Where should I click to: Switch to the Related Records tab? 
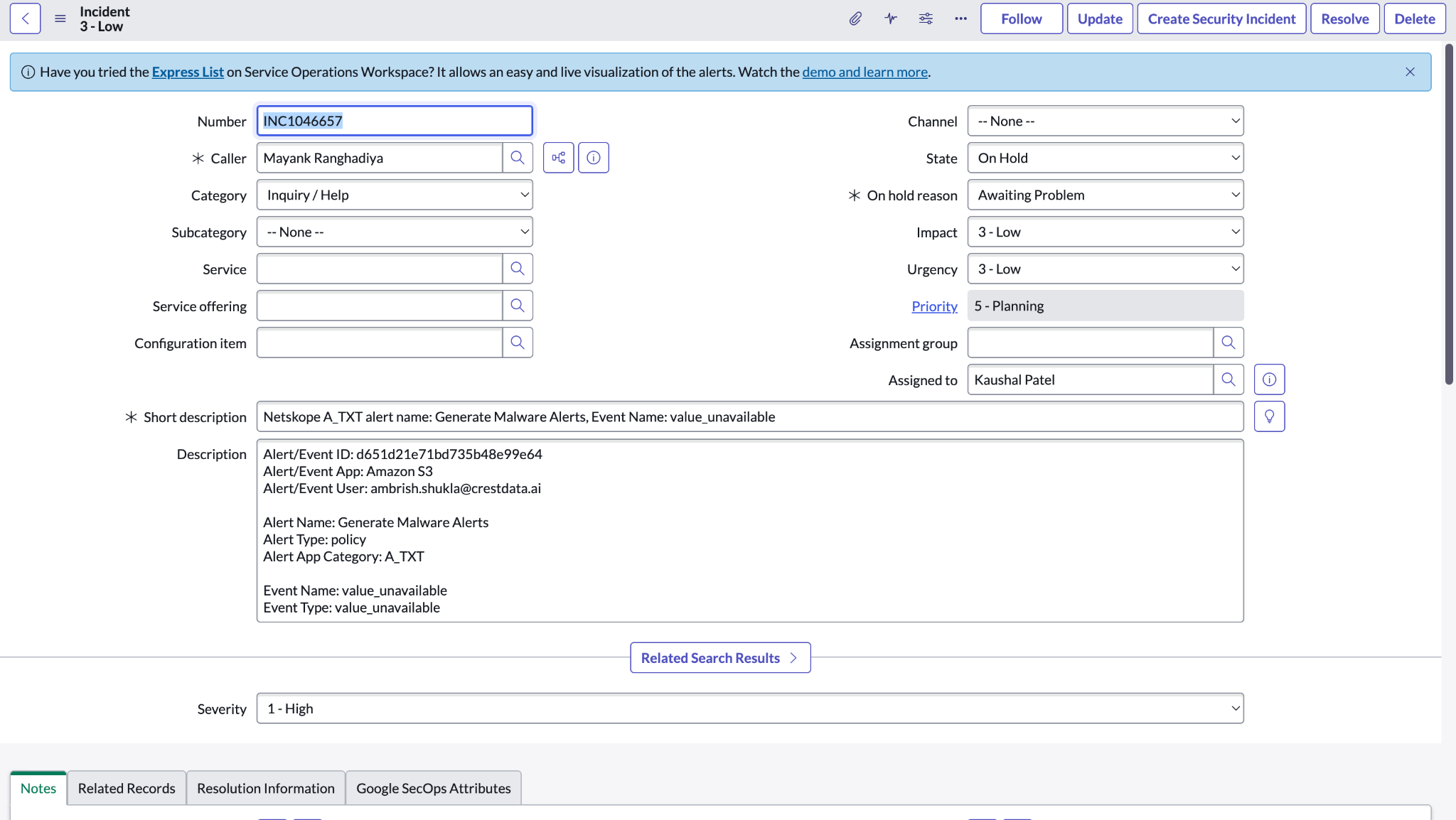[127, 788]
